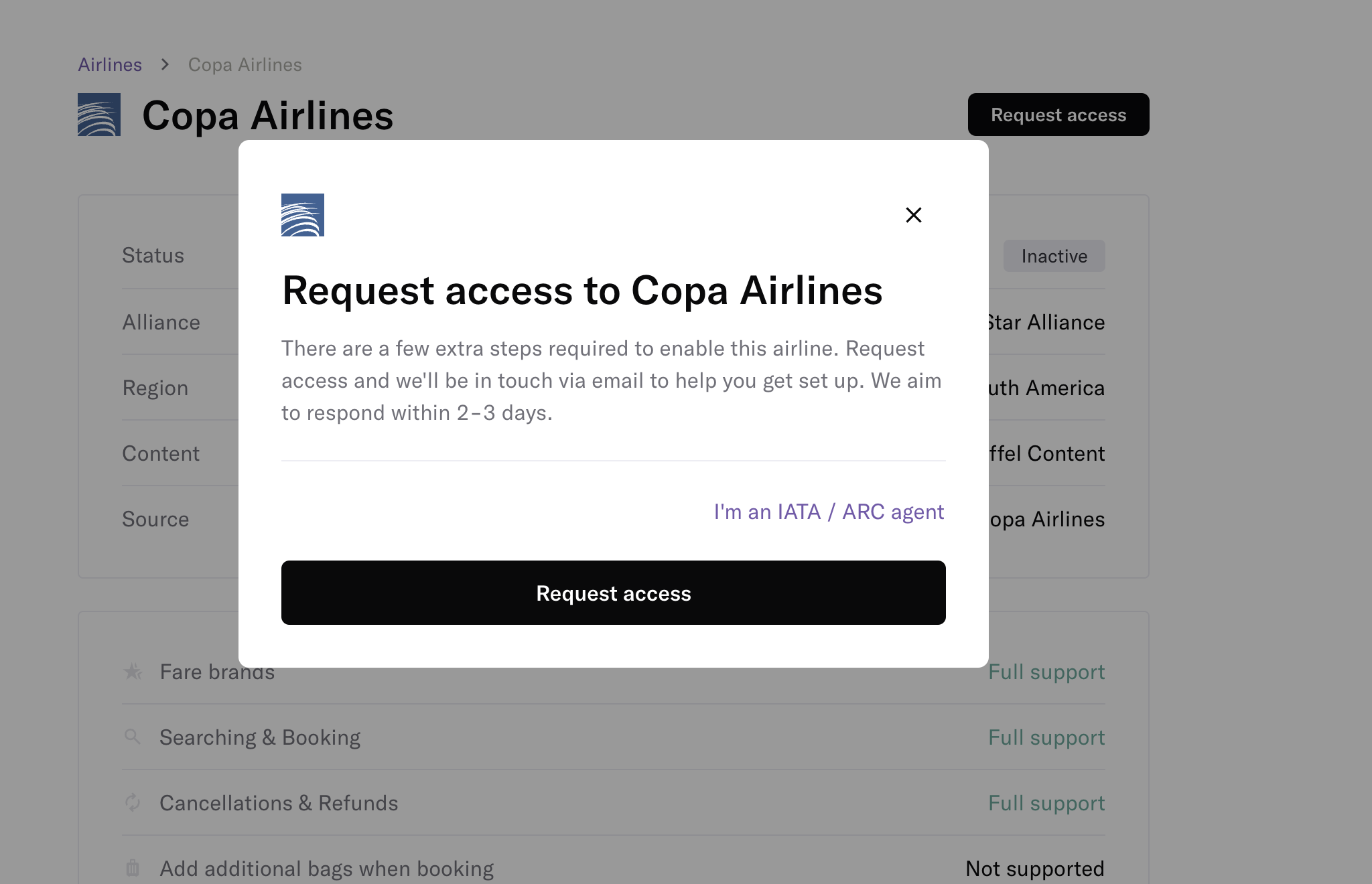
Task: Click the Request access button in page header
Action: pyautogui.click(x=1058, y=115)
